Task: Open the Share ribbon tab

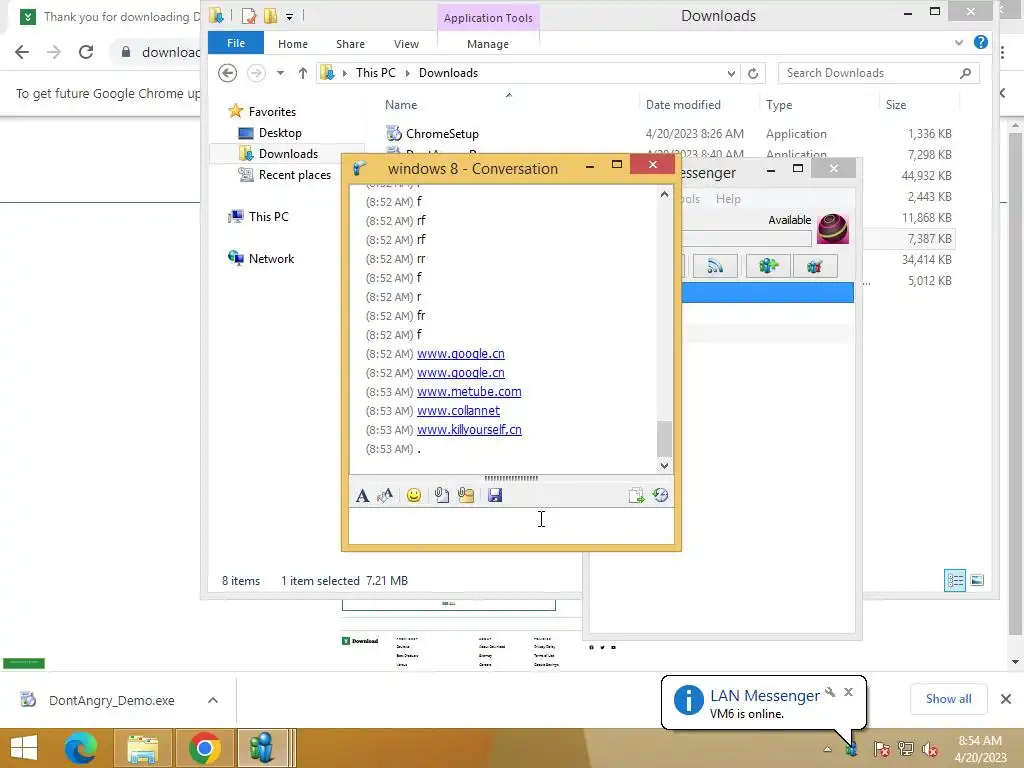Action: 350,44
